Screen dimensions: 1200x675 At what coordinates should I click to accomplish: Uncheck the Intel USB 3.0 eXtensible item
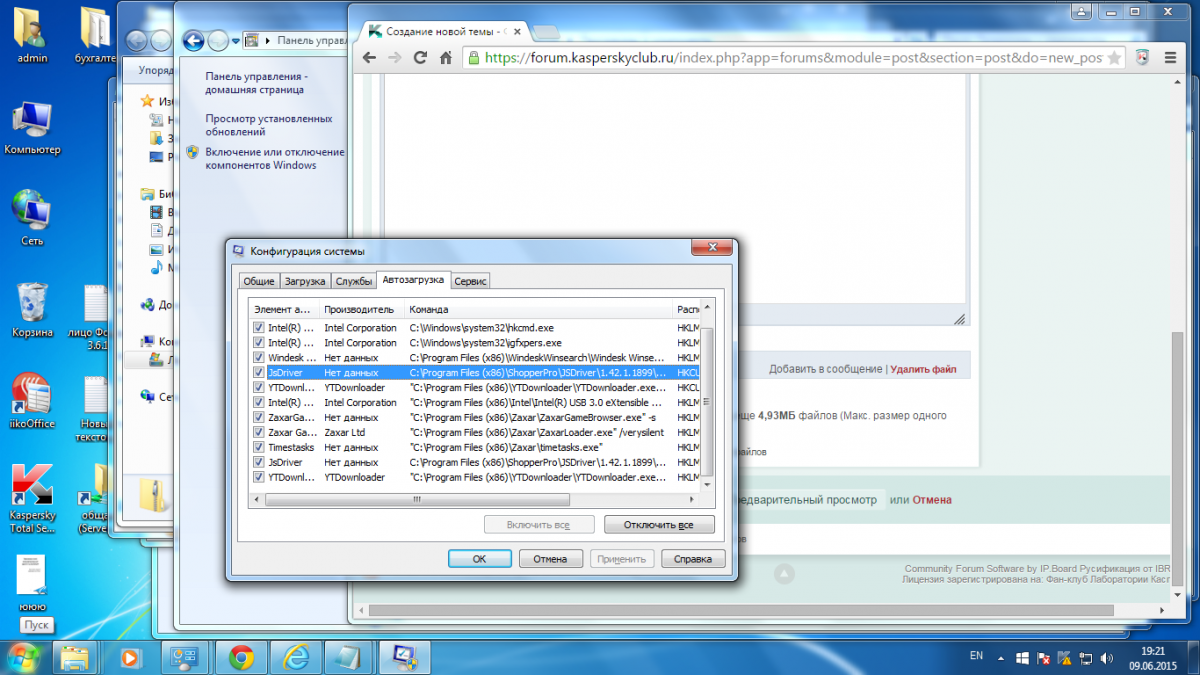click(x=259, y=402)
